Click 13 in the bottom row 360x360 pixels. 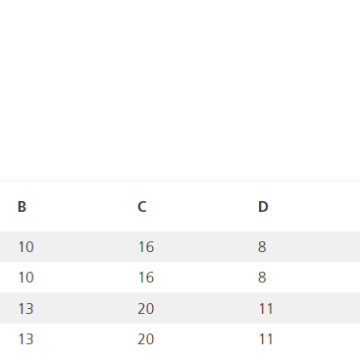click(26, 339)
